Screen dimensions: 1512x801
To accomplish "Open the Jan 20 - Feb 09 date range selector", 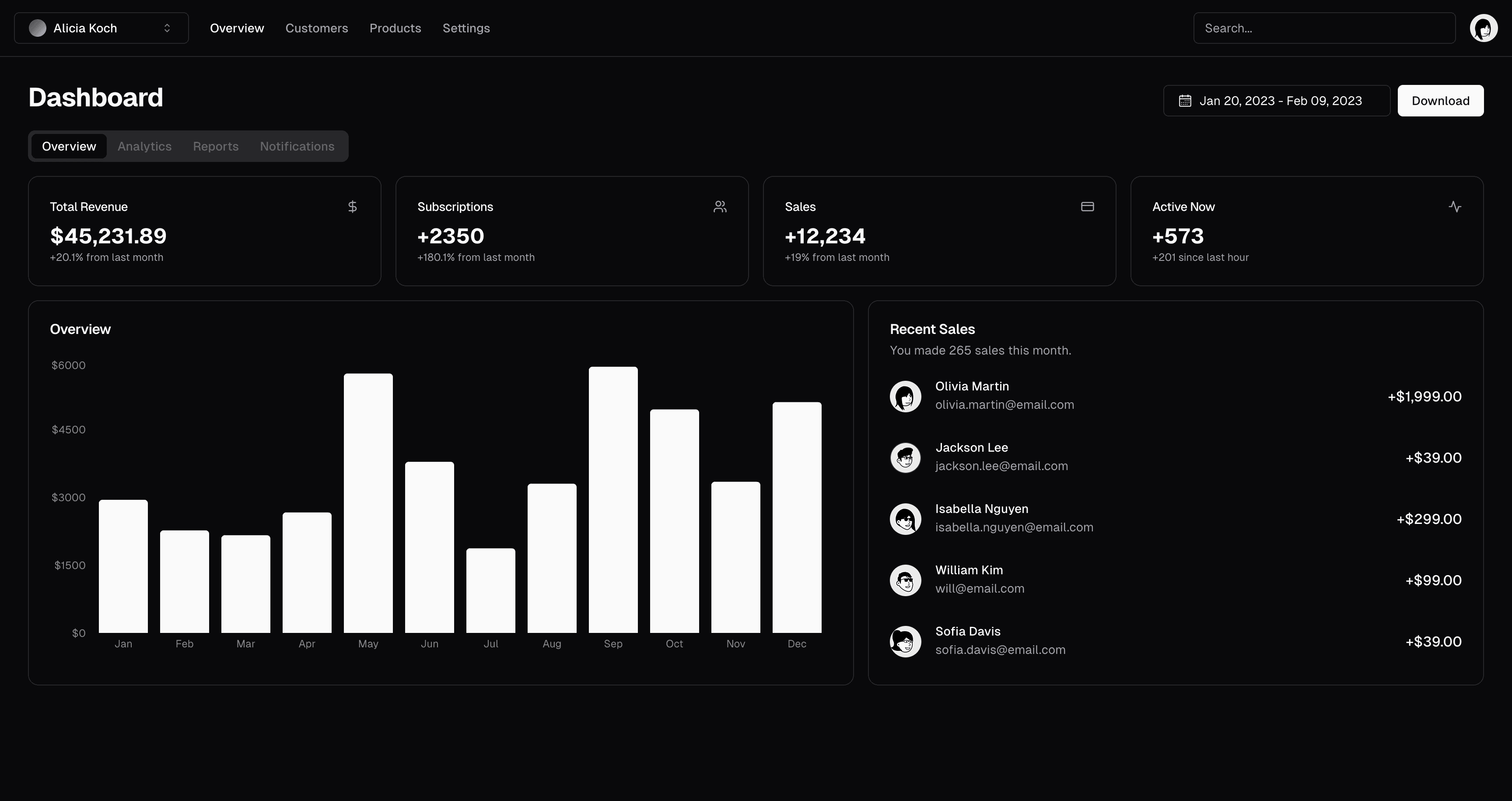I will 1276,100.
